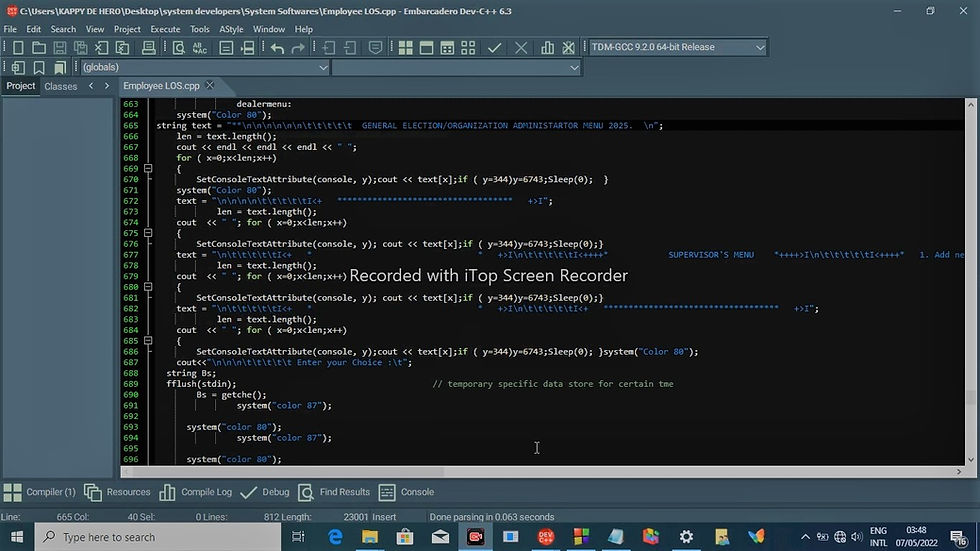
Task: Click the Rebuild All icon
Action: [468, 47]
